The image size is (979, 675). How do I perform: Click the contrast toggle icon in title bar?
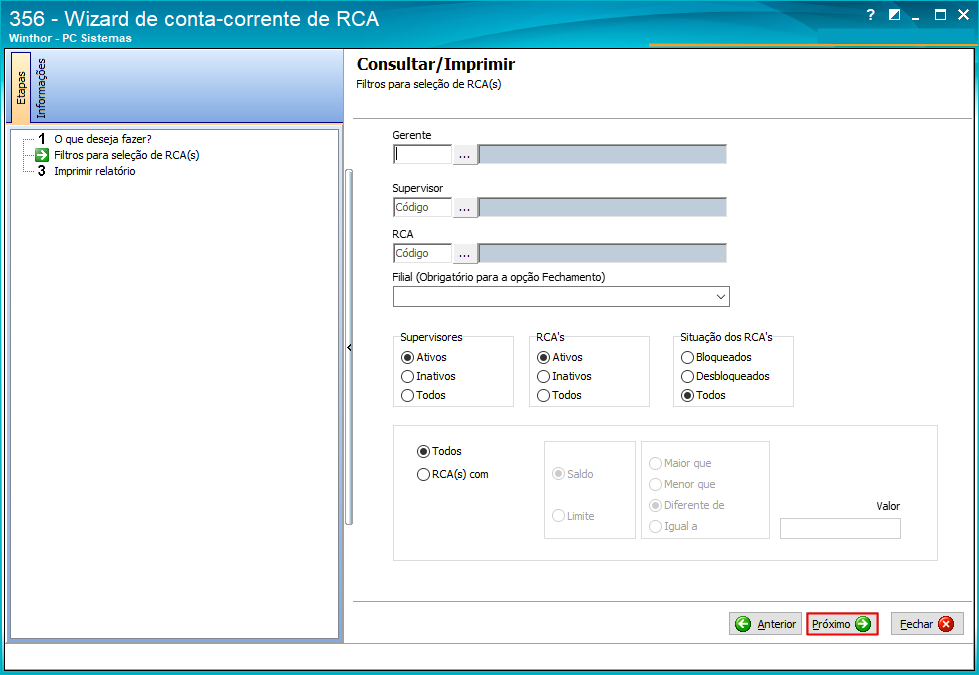pos(894,15)
